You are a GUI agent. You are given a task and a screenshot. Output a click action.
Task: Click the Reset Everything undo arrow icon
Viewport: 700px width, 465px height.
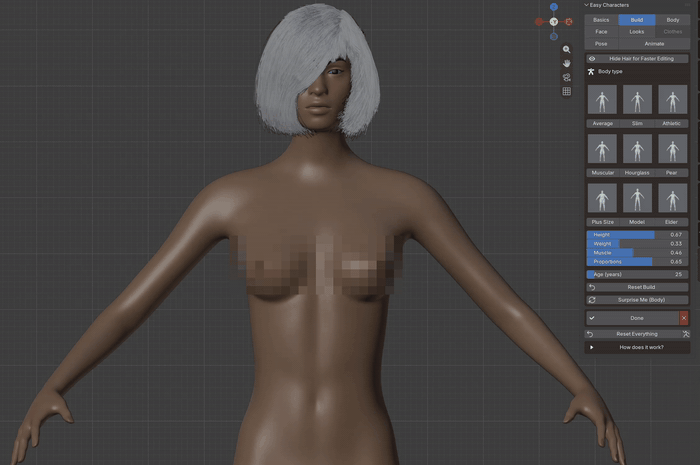[x=590, y=334]
